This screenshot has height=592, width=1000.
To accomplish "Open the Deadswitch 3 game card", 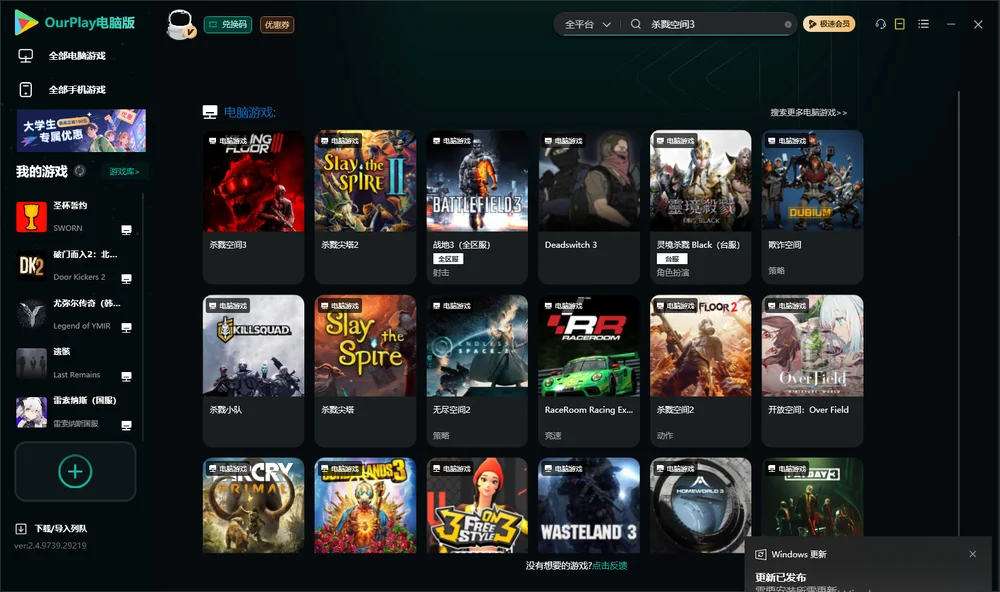I will [x=589, y=207].
